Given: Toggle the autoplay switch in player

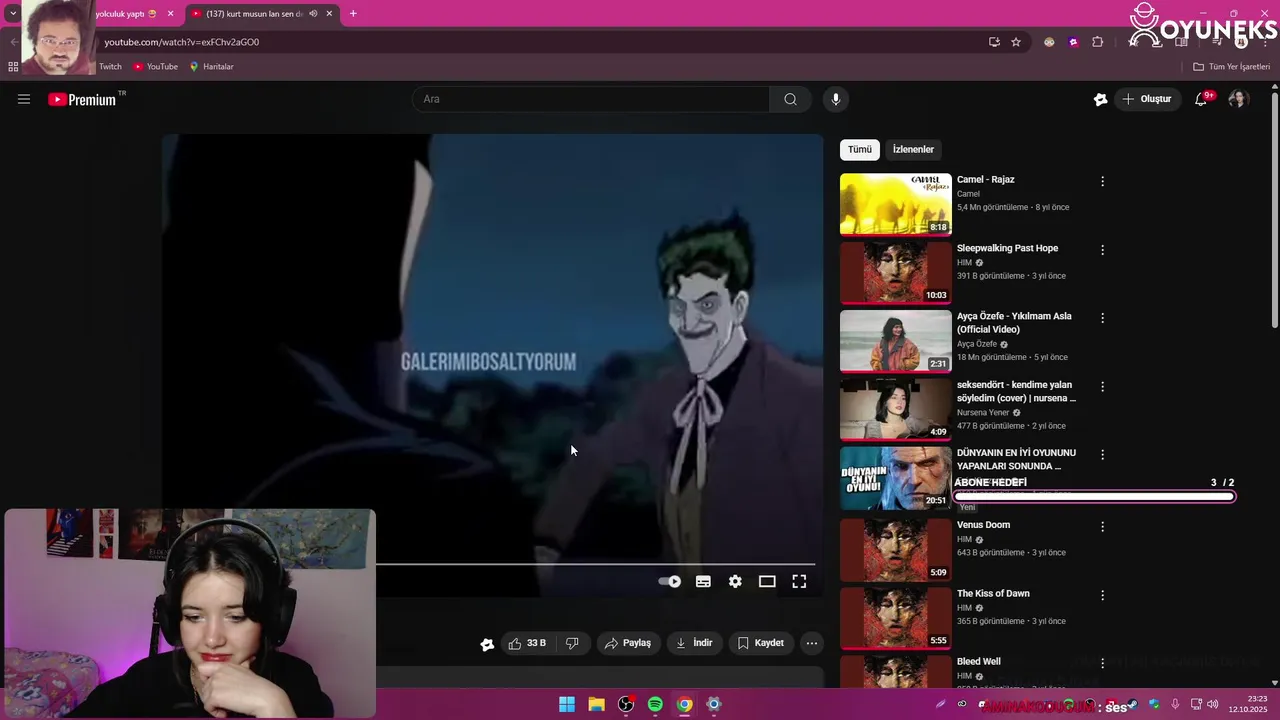Looking at the screenshot, I should point(669,581).
